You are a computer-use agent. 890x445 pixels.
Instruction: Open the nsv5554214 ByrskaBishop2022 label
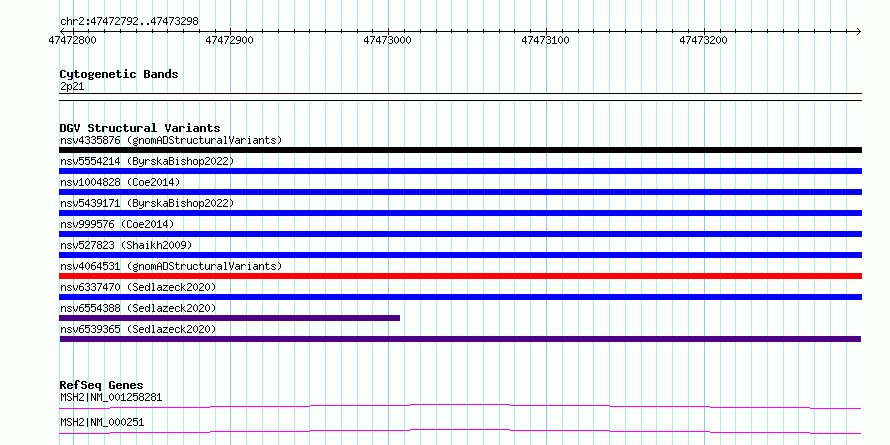click(146, 161)
